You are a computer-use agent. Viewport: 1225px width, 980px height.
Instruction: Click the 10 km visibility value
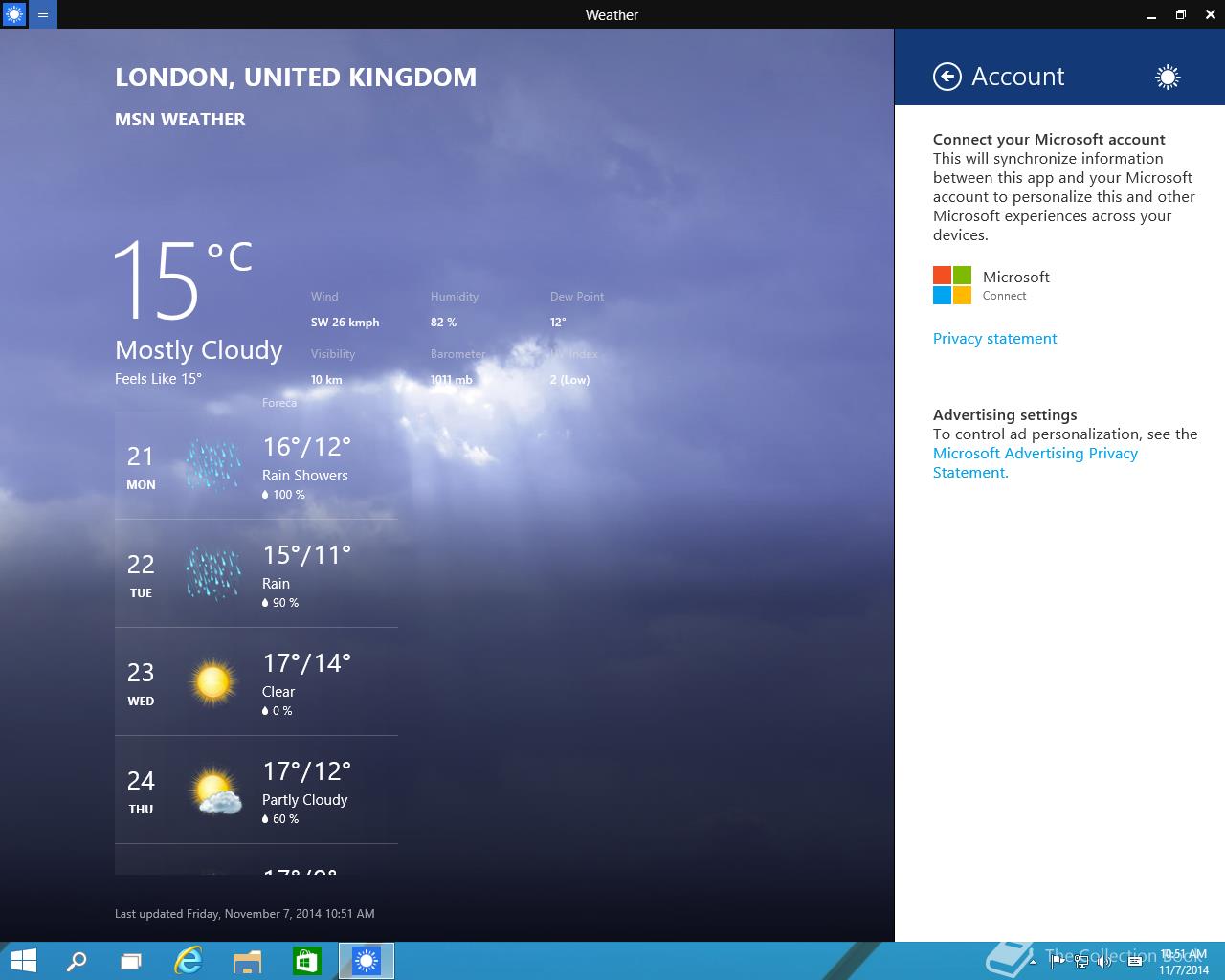pyautogui.click(x=326, y=380)
